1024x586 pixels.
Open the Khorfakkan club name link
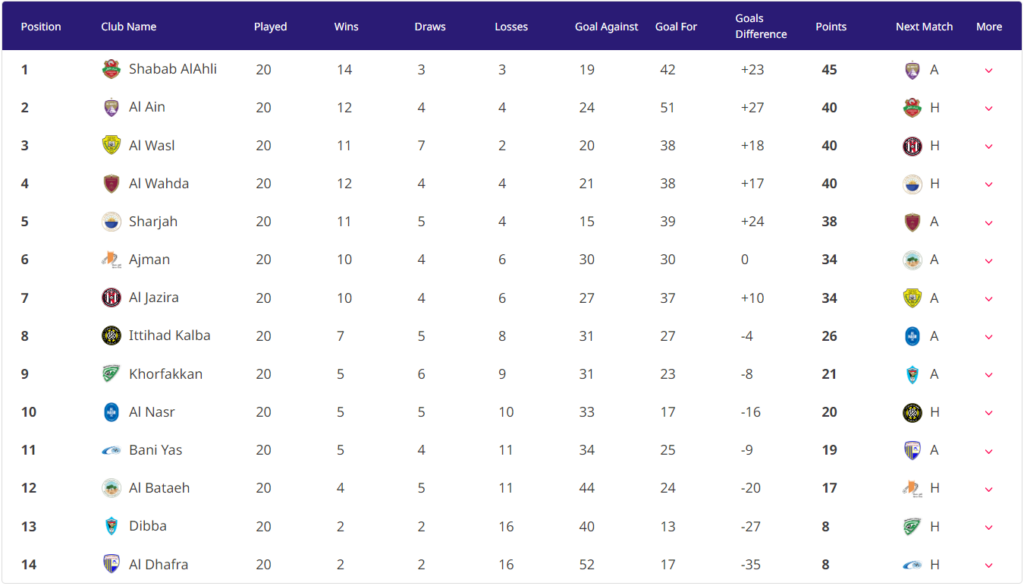pos(165,374)
